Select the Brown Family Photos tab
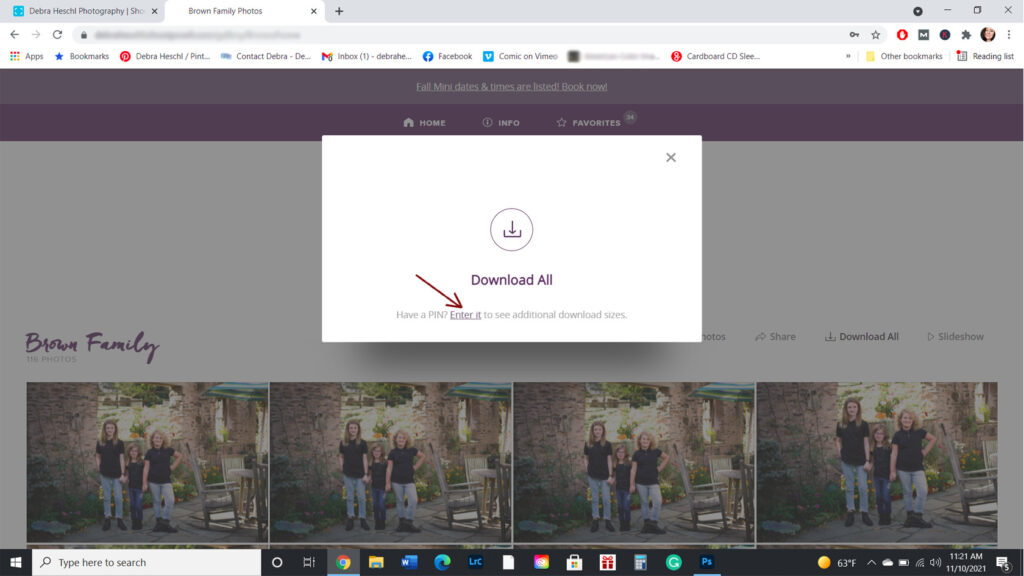 click(225, 11)
